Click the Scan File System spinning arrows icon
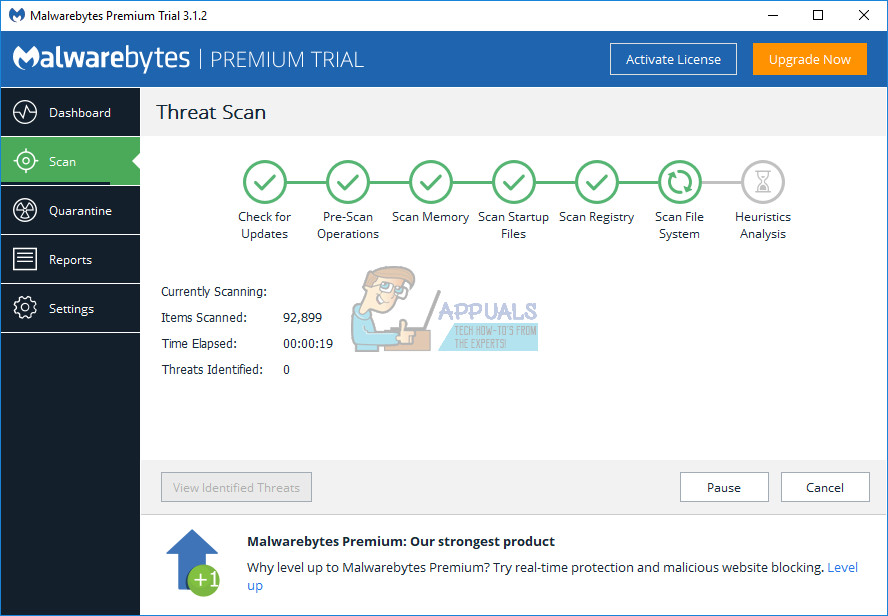The width and height of the screenshot is (888, 616). [680, 182]
